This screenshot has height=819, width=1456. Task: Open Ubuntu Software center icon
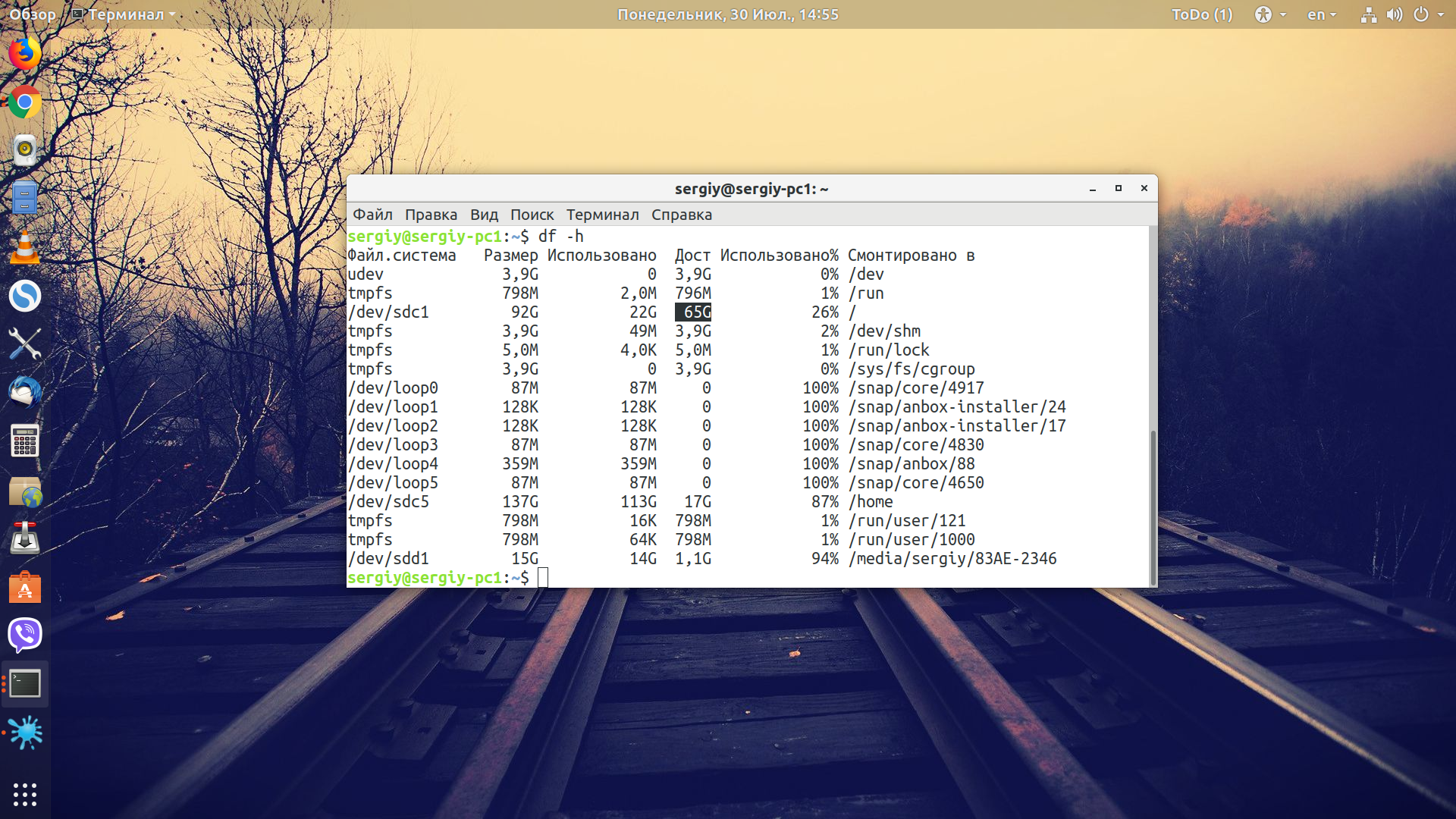pyautogui.click(x=25, y=586)
